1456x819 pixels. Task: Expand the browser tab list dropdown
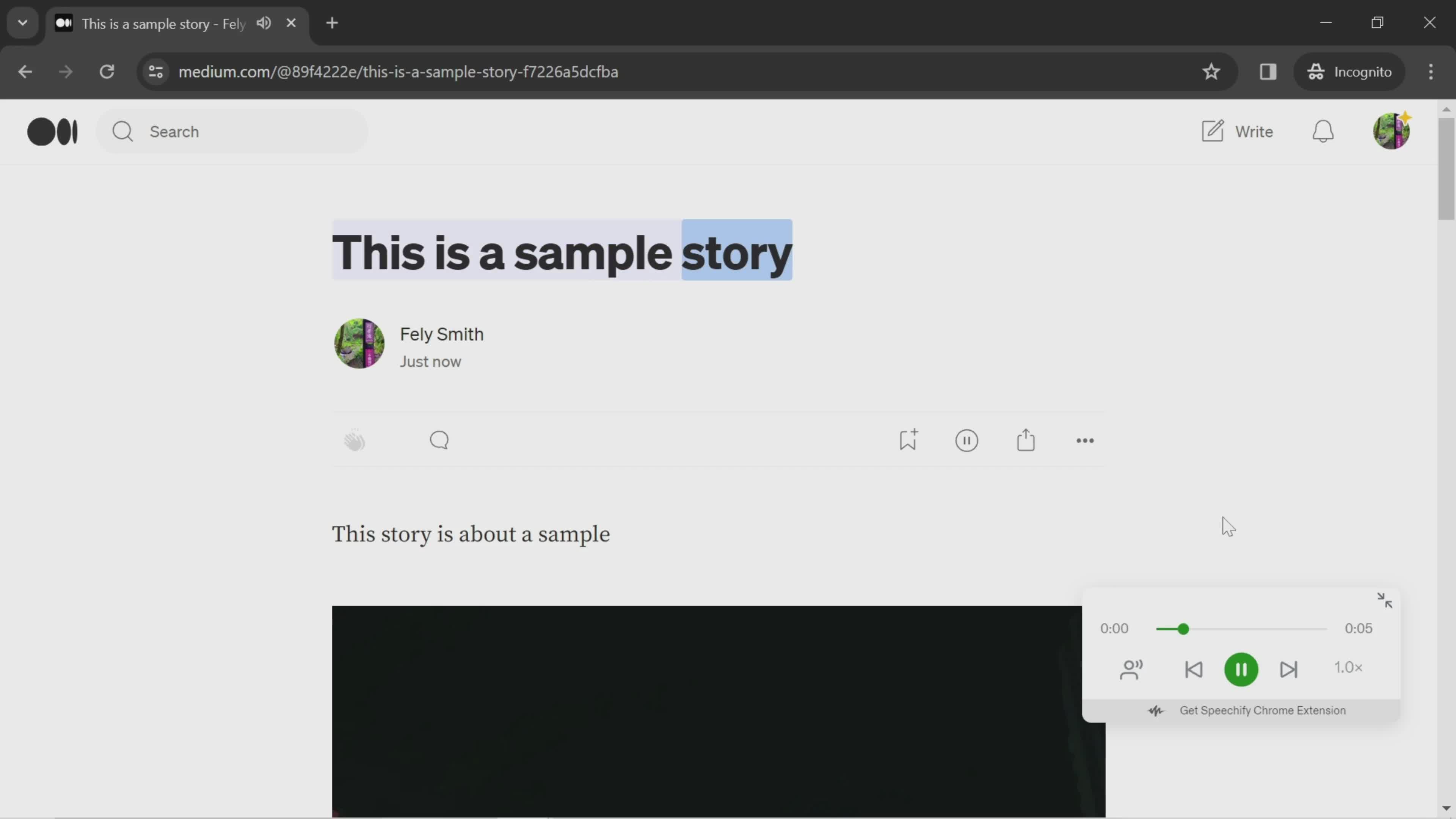tap(22, 22)
